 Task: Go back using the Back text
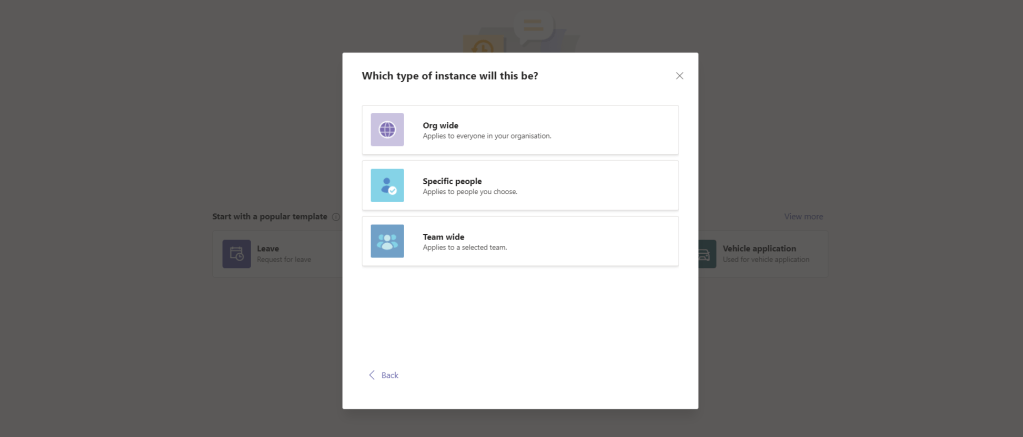click(389, 375)
